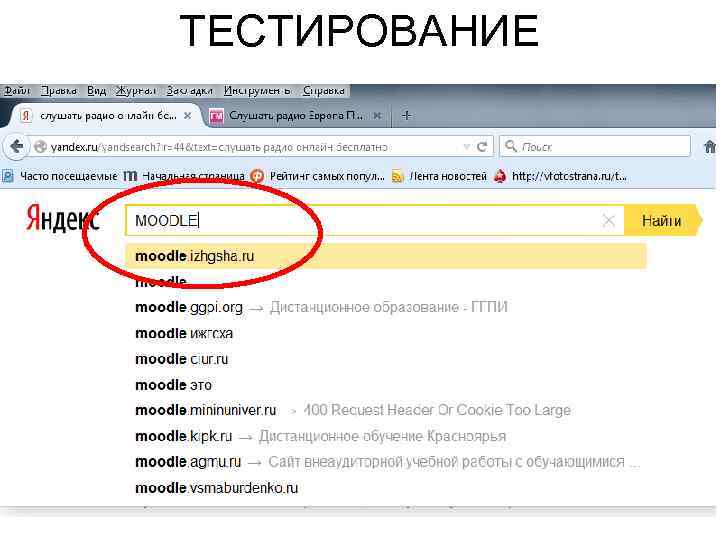Click the Яндекс logo
The width and height of the screenshot is (720, 540).
coord(62,219)
